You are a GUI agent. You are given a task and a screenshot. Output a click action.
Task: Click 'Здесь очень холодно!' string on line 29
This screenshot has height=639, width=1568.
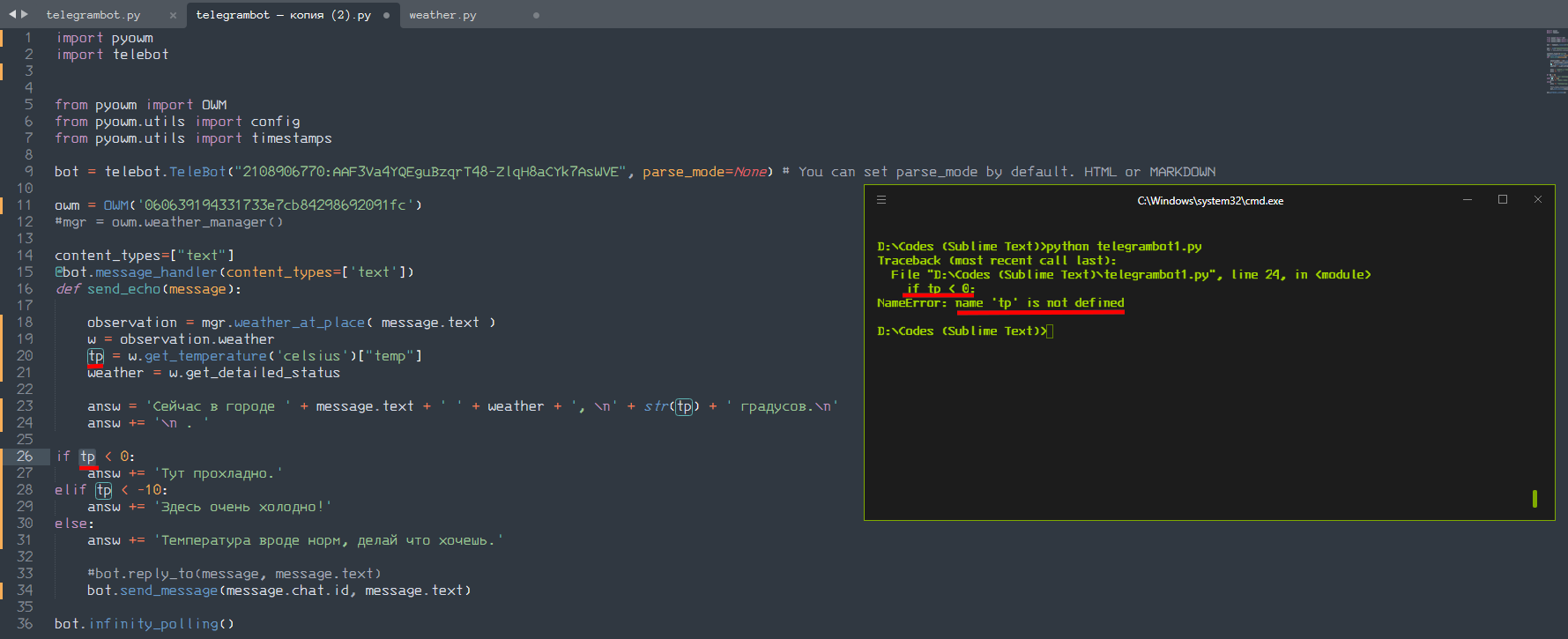pos(242,507)
